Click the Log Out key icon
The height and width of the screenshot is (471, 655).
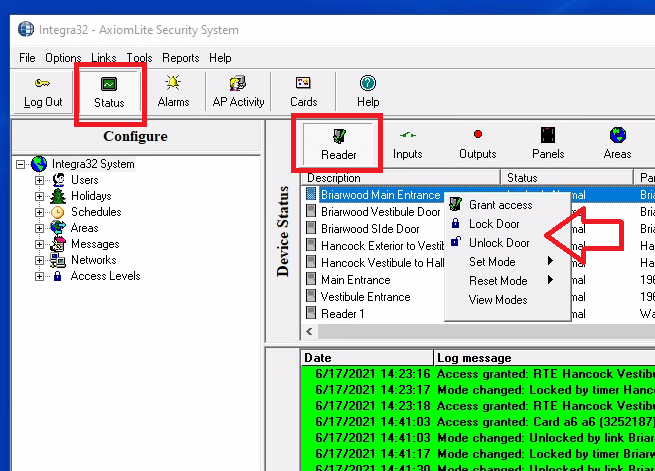tap(42, 83)
